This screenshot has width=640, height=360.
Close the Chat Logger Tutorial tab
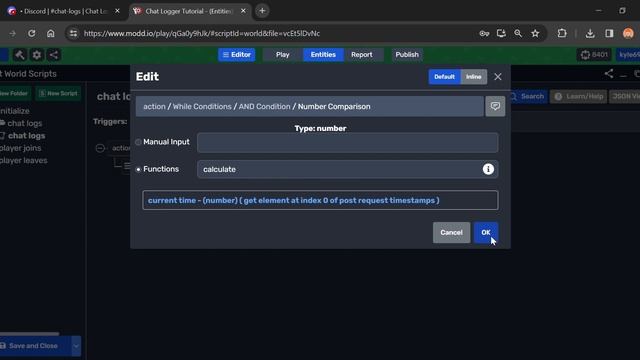[243, 11]
